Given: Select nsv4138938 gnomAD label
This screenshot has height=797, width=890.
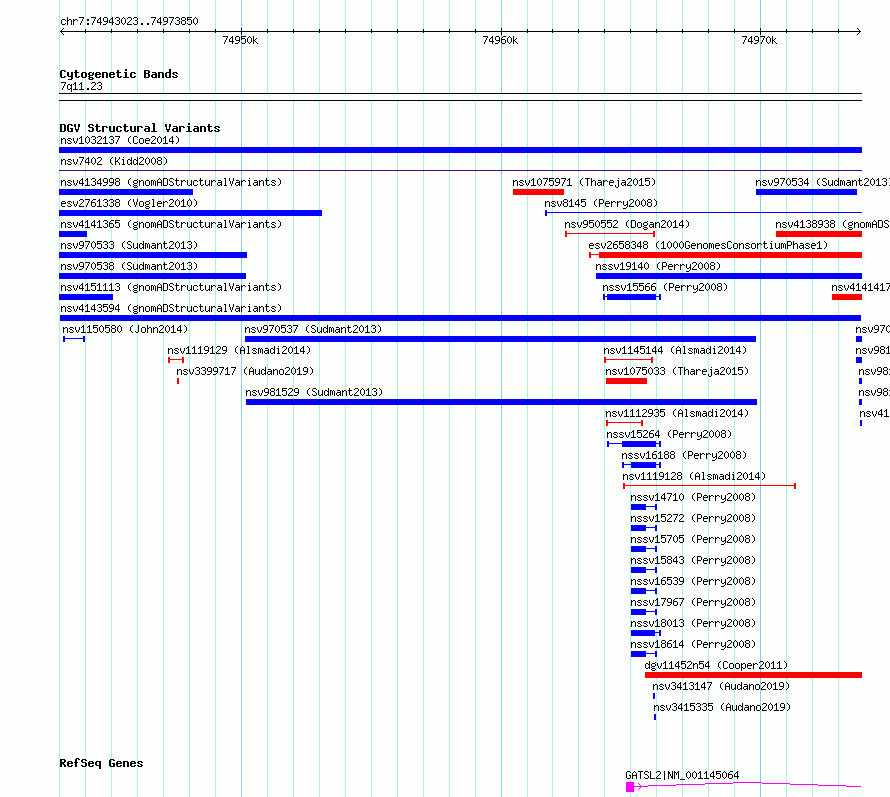Looking at the screenshot, I should [833, 224].
